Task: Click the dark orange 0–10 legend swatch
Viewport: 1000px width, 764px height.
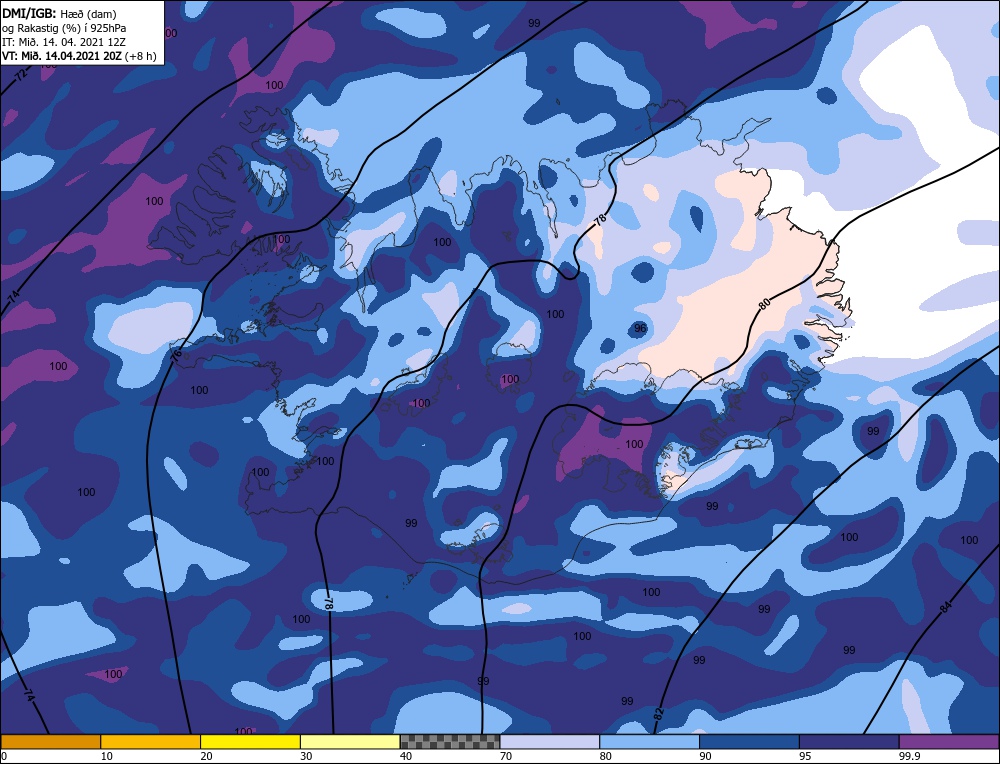Action: coord(50,741)
